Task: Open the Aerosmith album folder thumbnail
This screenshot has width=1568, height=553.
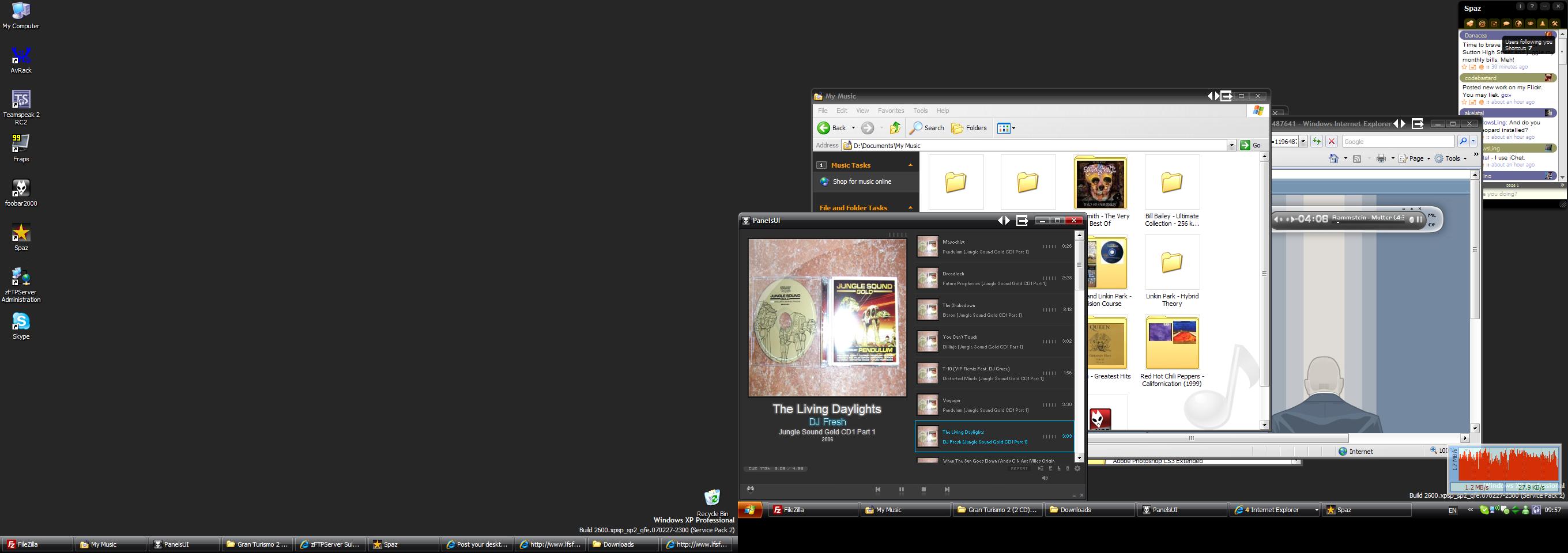Action: (x=1100, y=183)
